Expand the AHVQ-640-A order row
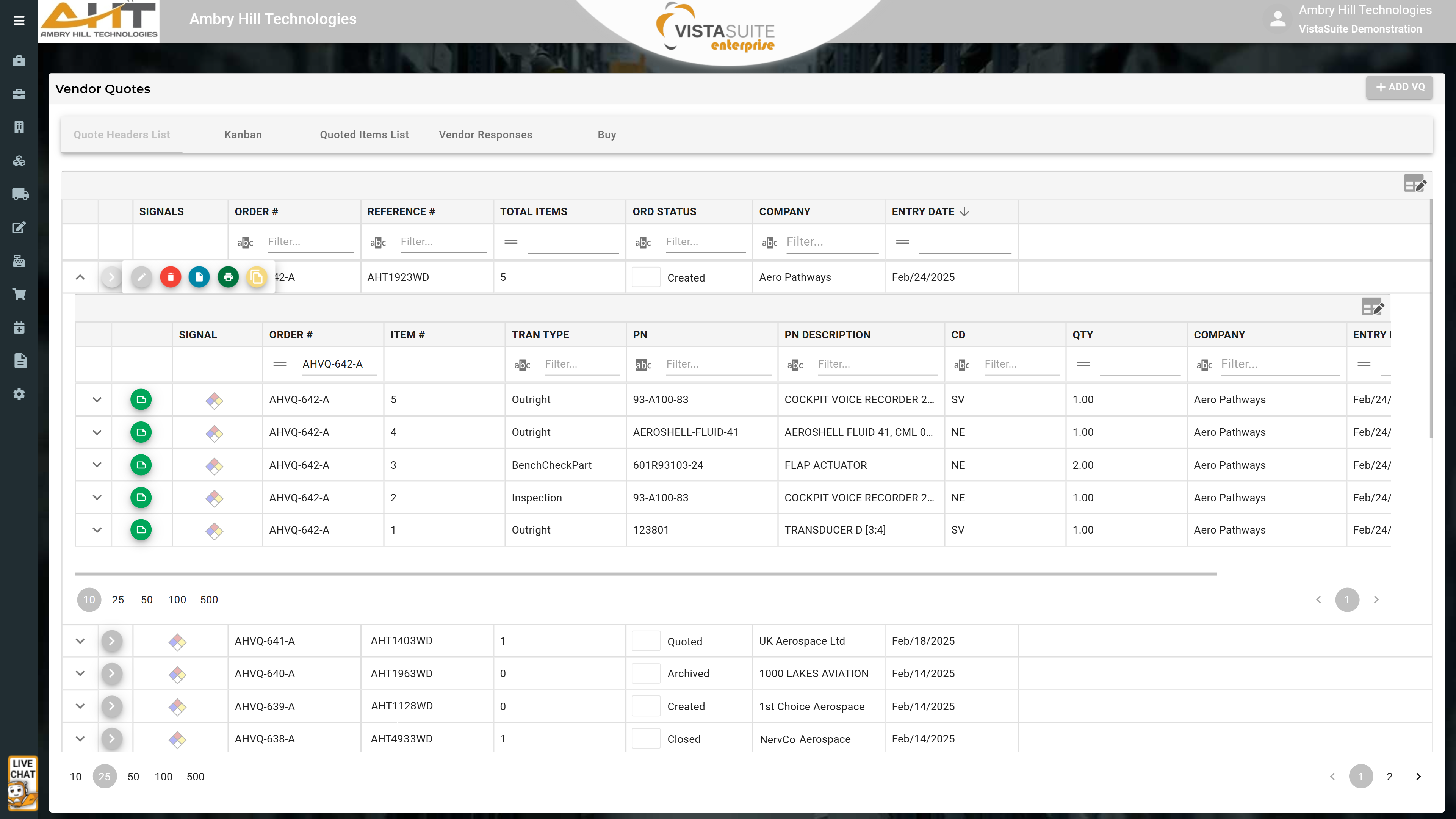This screenshot has width=1456, height=819. click(80, 673)
